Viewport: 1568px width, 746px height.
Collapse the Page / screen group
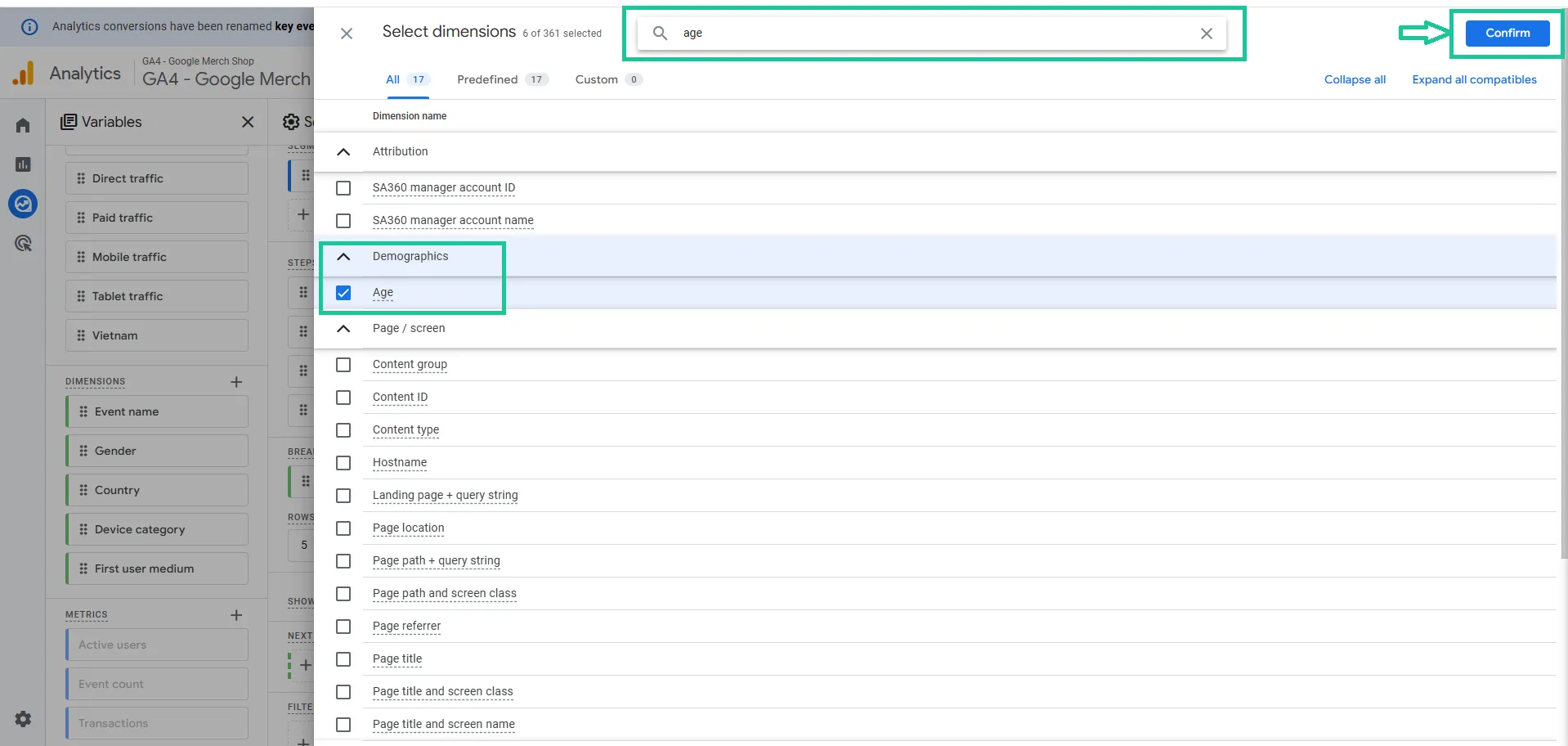tap(343, 329)
